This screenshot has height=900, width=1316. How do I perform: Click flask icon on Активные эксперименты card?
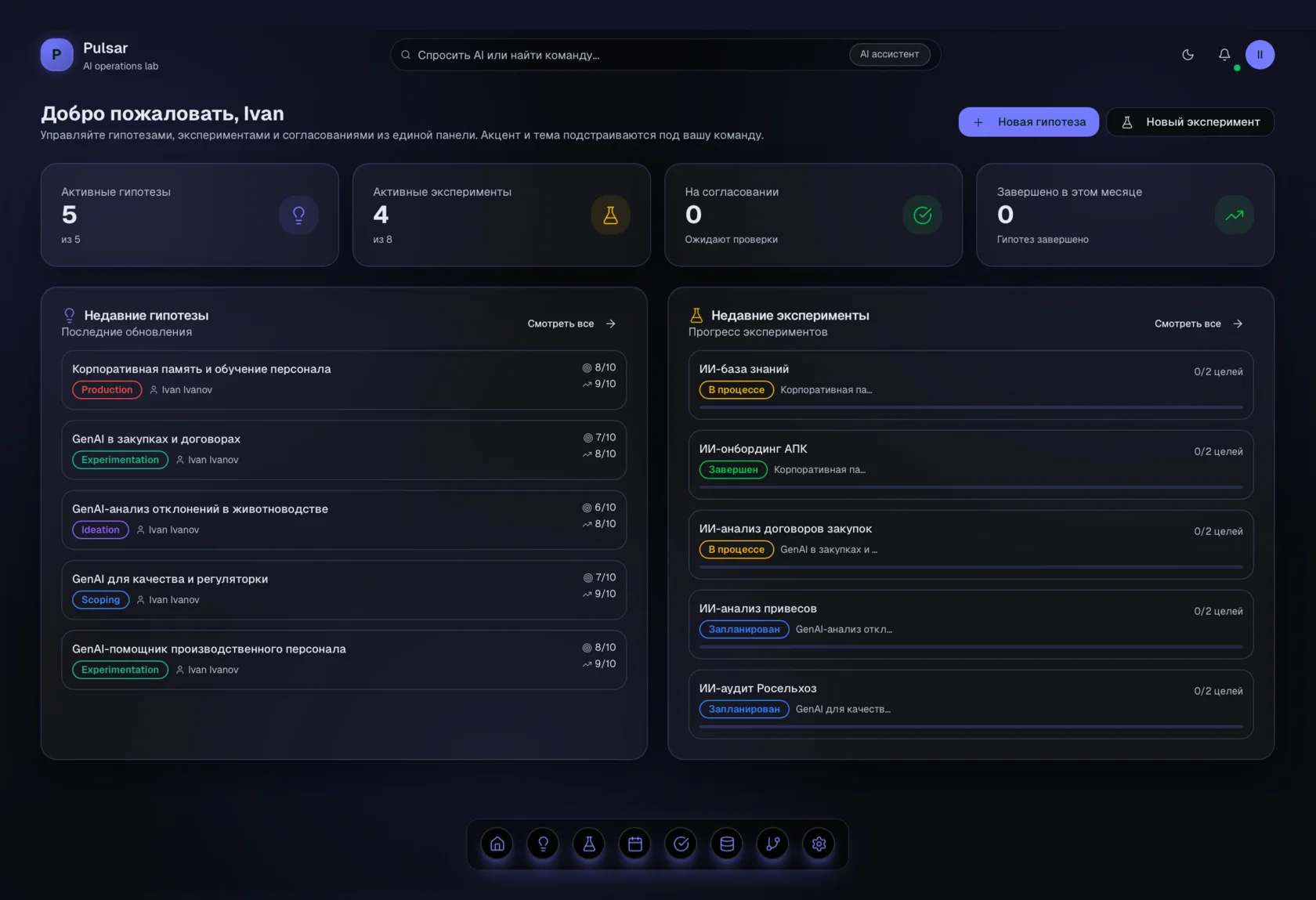(610, 215)
